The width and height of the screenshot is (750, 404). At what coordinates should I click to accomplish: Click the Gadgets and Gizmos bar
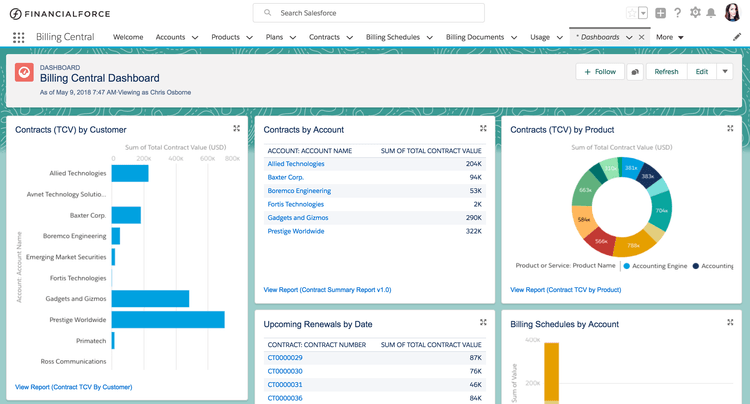click(150, 299)
